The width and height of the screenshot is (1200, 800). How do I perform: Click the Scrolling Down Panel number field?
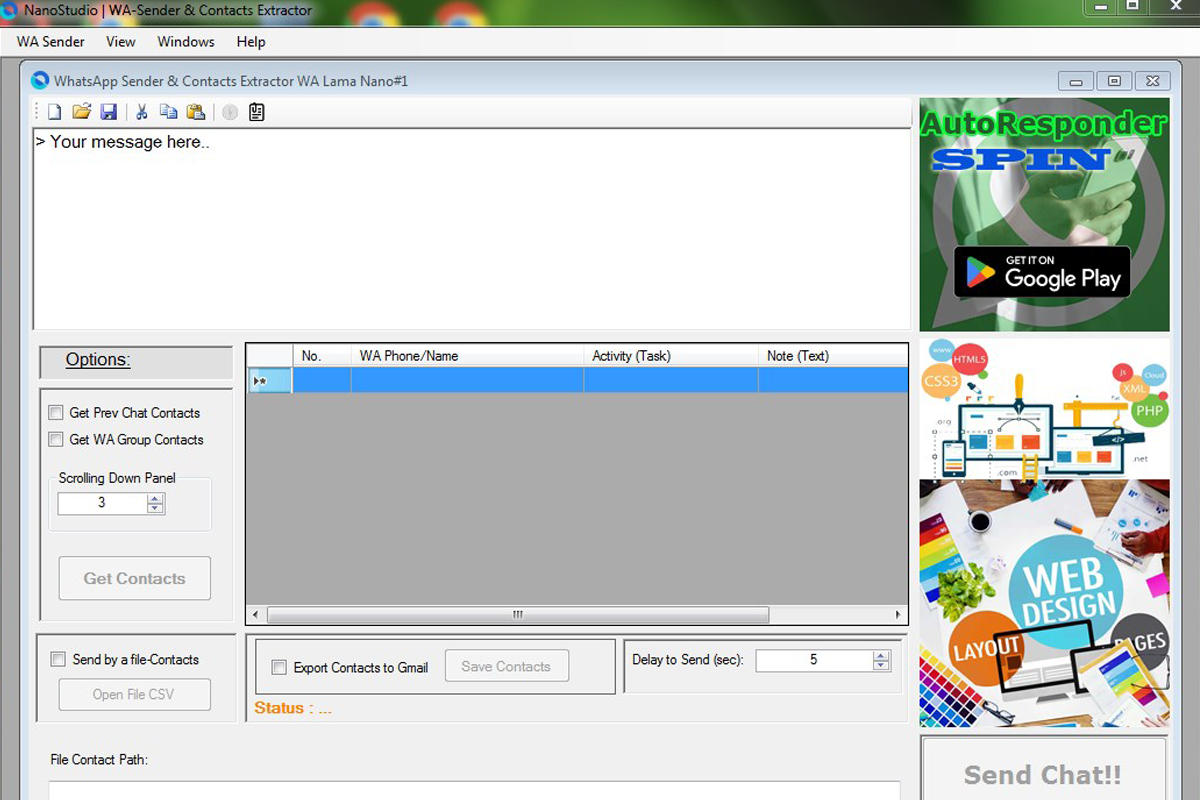tap(102, 503)
